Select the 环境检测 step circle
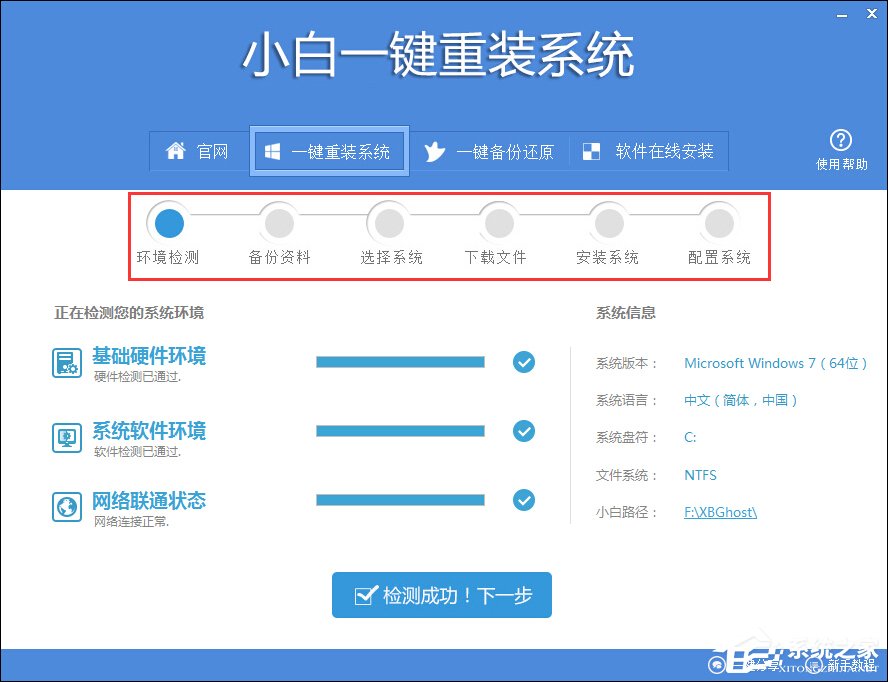Viewport: 888px width, 682px height. pyautogui.click(x=169, y=222)
